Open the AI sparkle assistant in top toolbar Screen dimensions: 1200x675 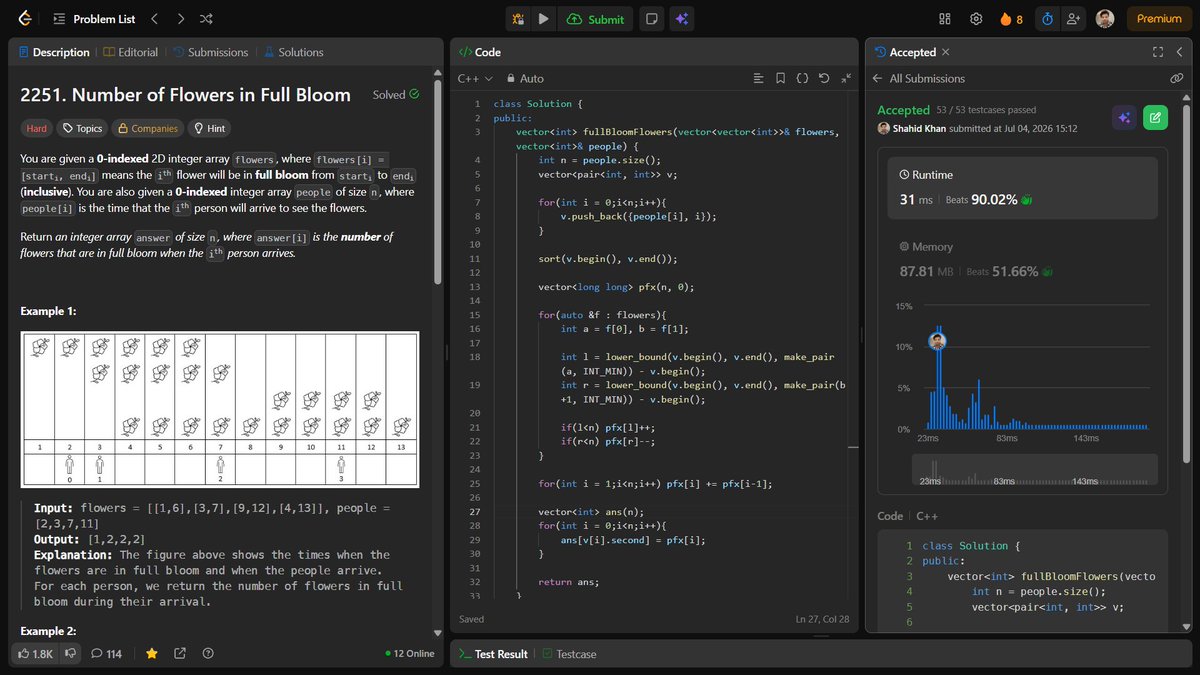682,18
